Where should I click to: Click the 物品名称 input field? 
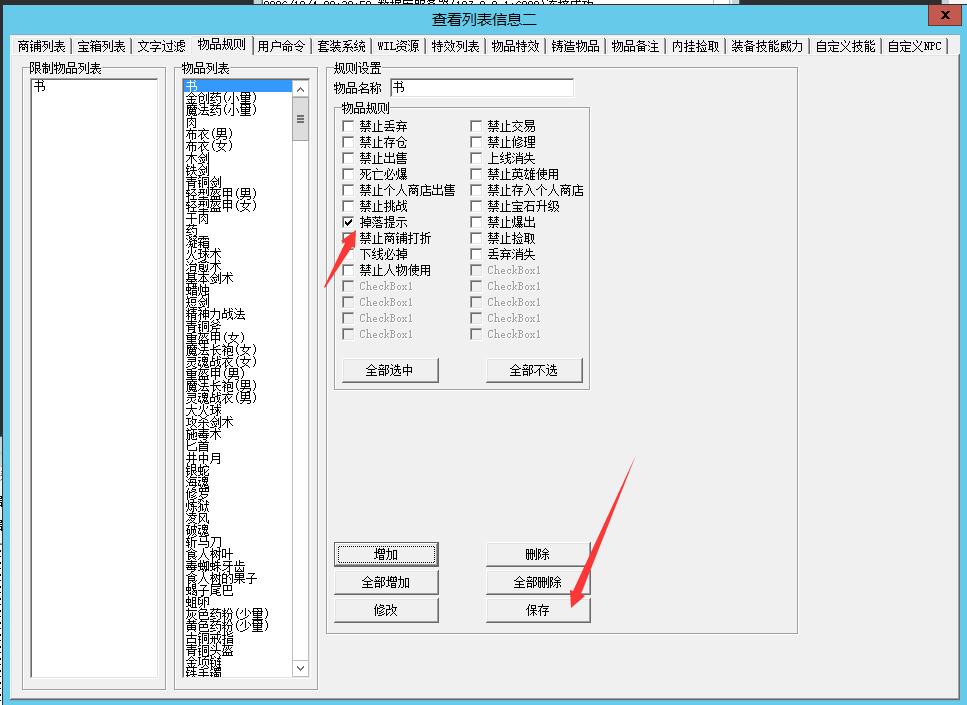coord(482,88)
